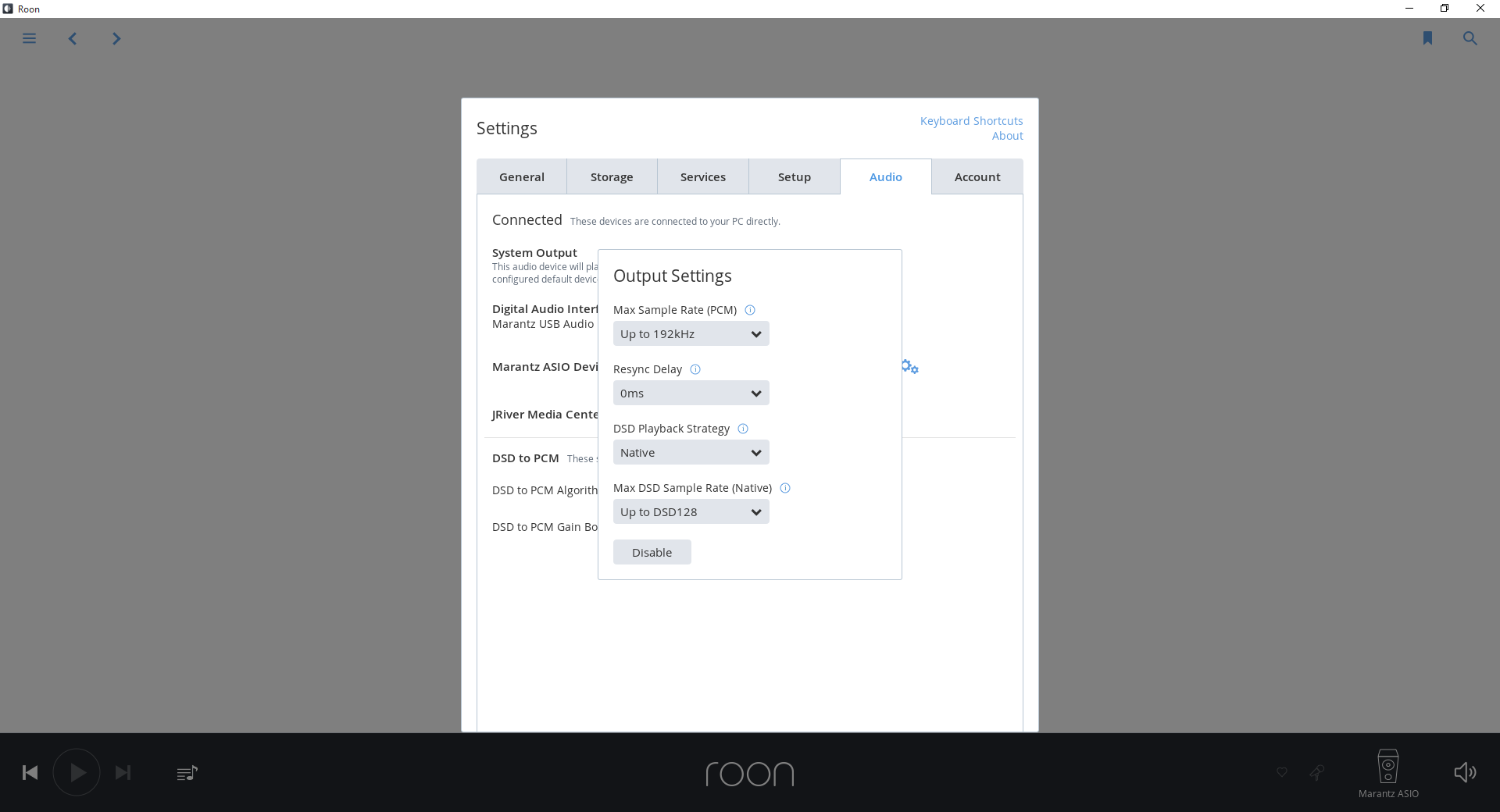The width and height of the screenshot is (1500, 812).
Task: Click the Marantz USB Audio text
Action: click(543, 324)
